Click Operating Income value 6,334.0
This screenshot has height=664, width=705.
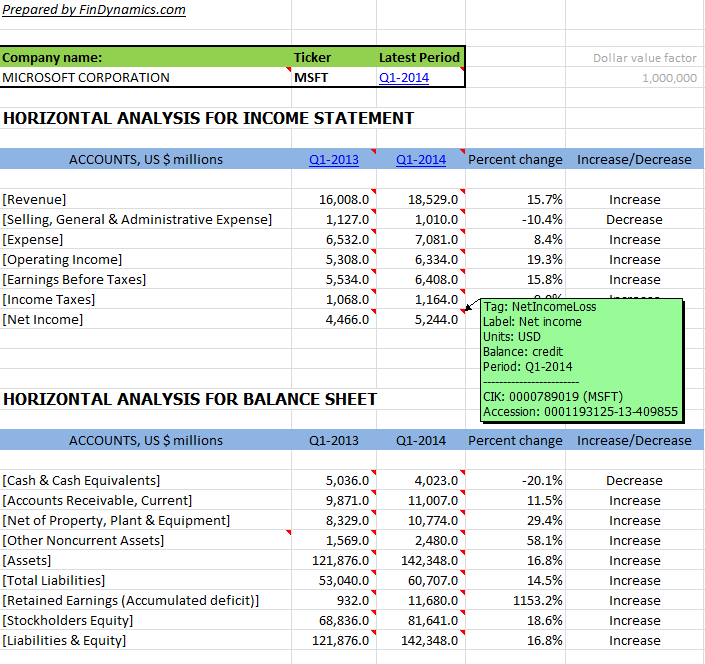click(436, 259)
